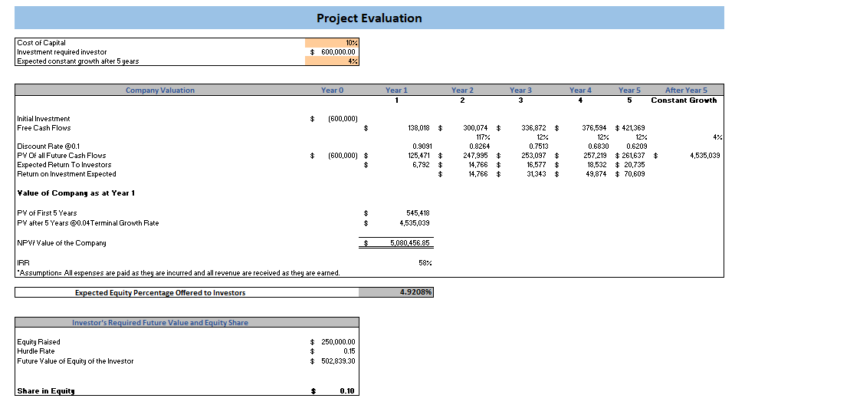Click the 117% growth percentage cell

point(482,137)
